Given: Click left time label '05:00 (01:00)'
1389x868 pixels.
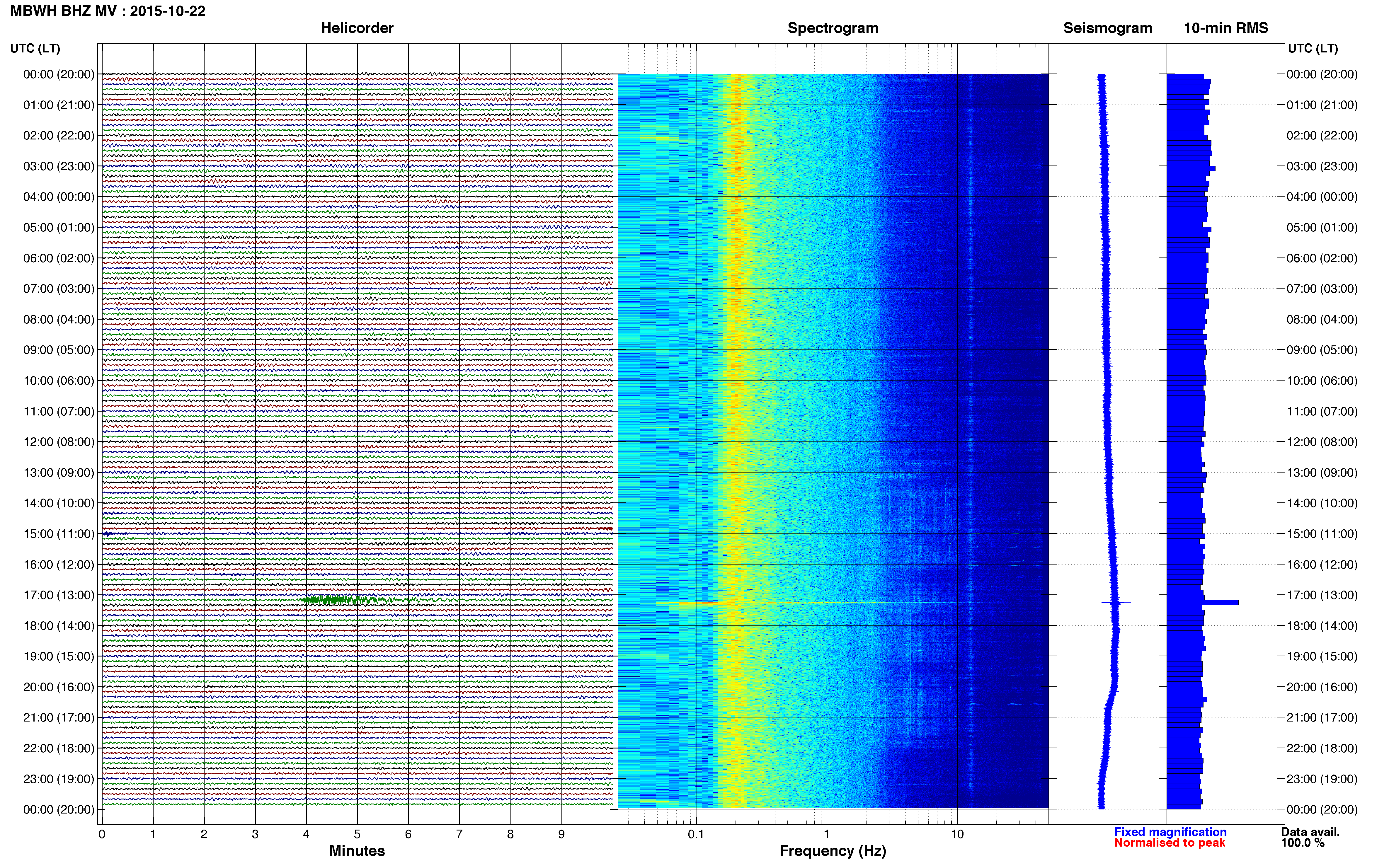Looking at the screenshot, I should [x=59, y=227].
